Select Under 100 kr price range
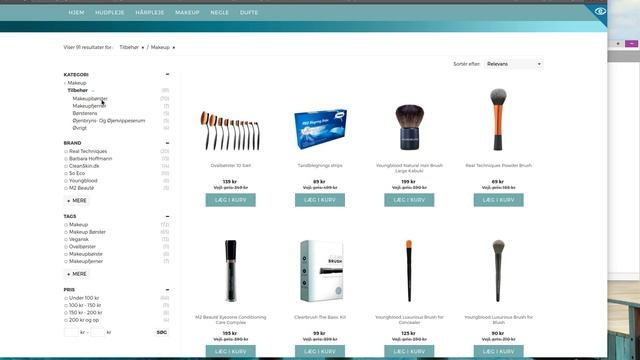The width and height of the screenshot is (640, 360). click(x=66, y=298)
